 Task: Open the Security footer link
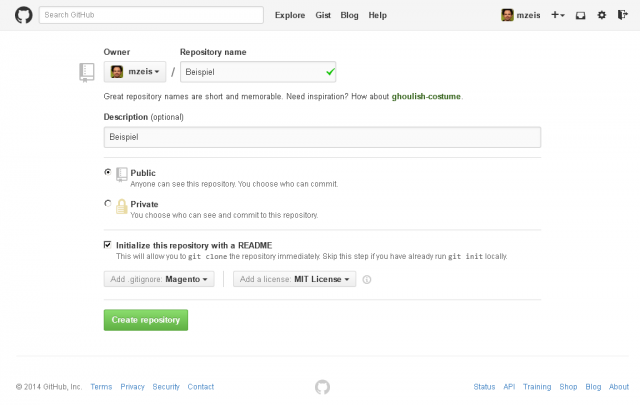(x=166, y=387)
